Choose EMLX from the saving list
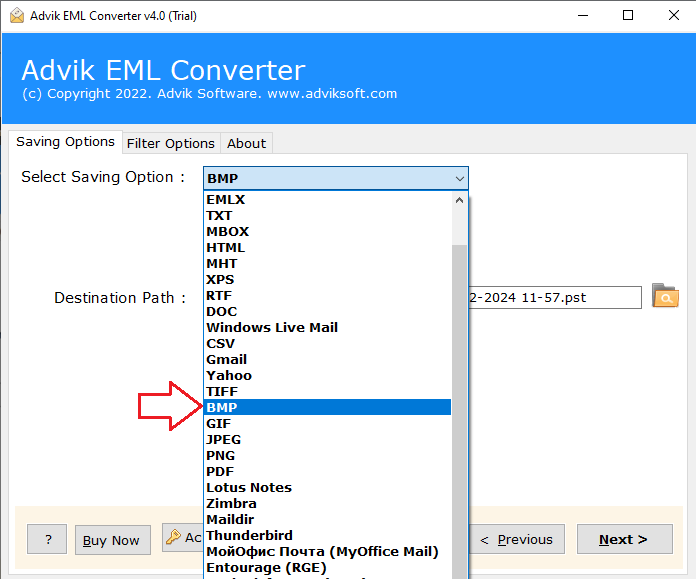 327,199
